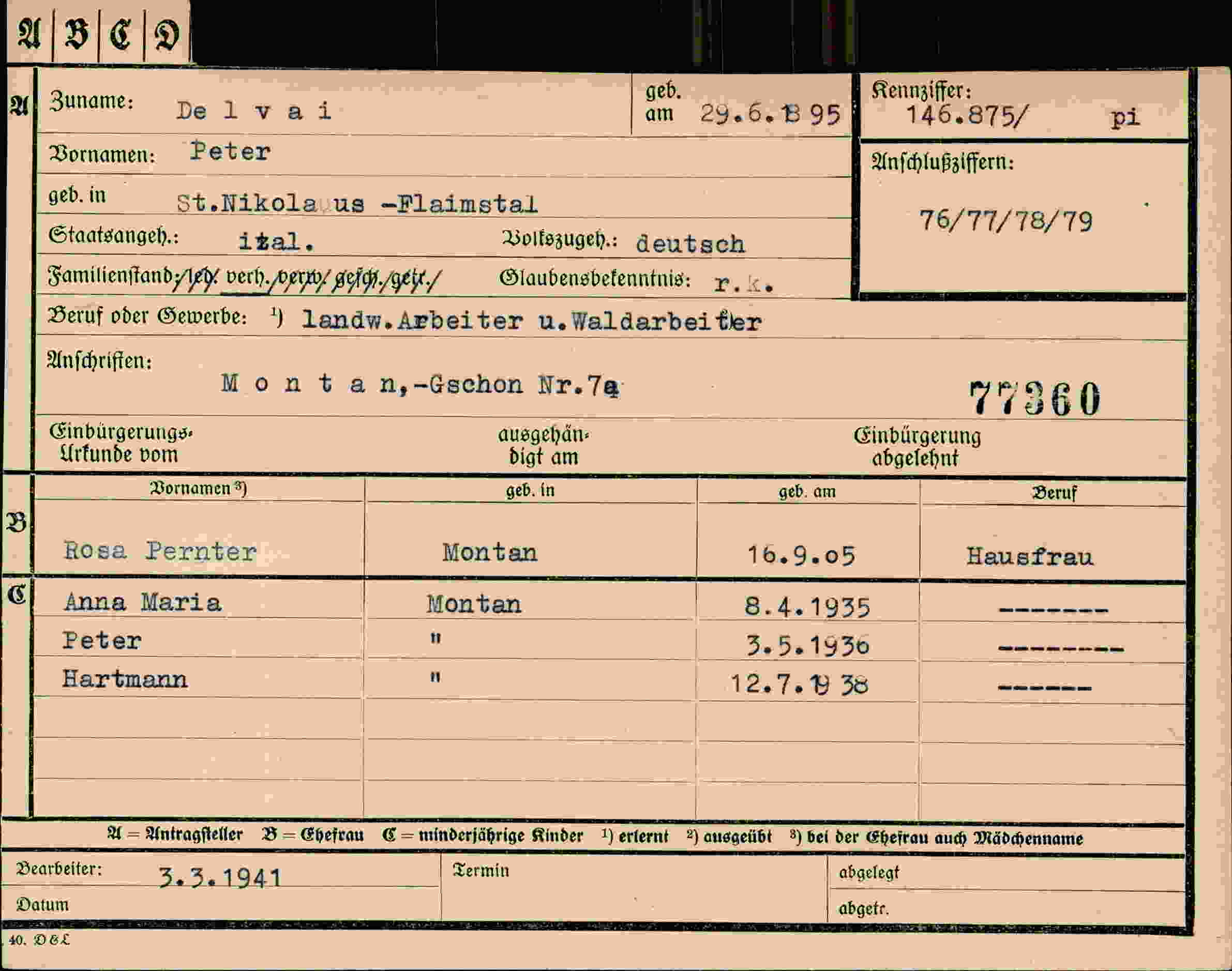
Task: Select the printer mark '40. D&L'
Action: 39,940
